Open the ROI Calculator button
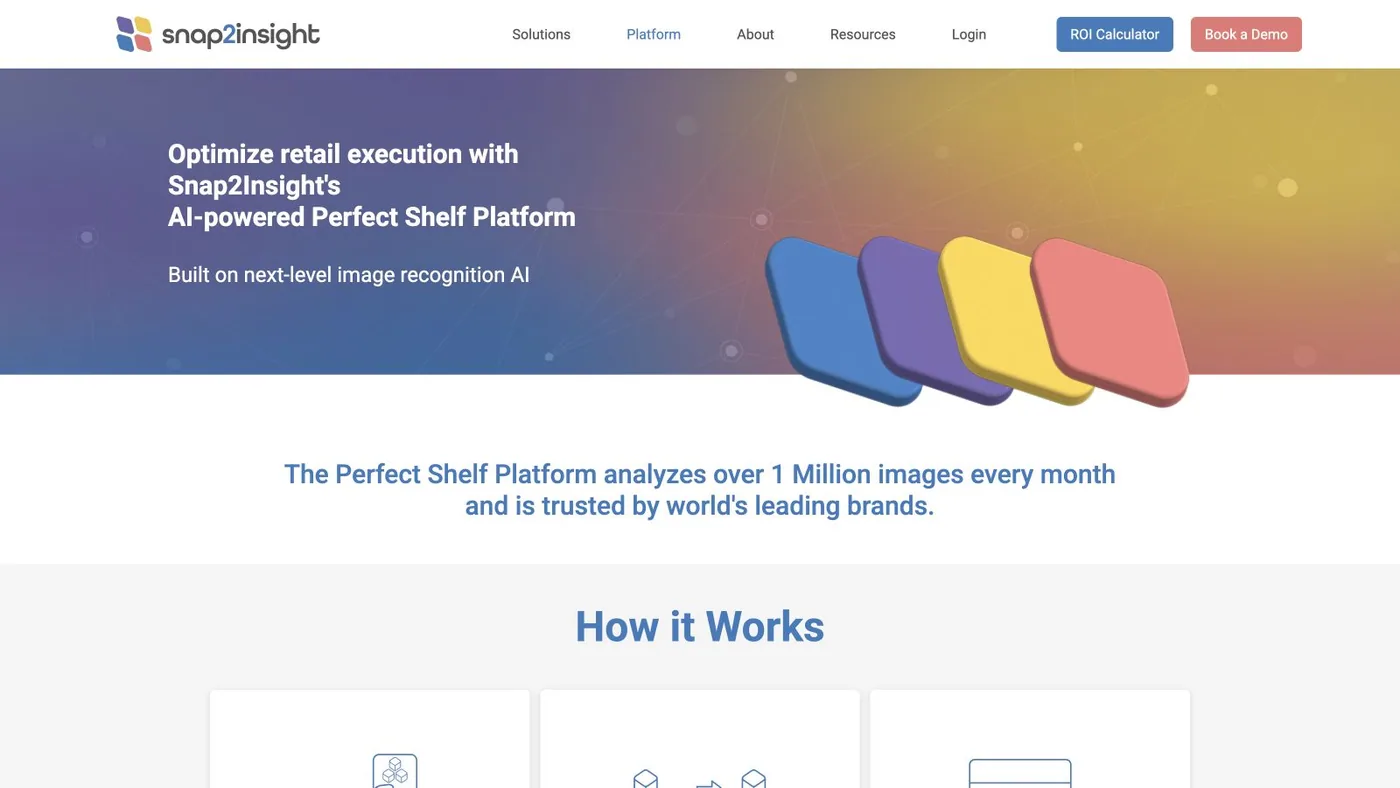The image size is (1400, 788). (1115, 34)
